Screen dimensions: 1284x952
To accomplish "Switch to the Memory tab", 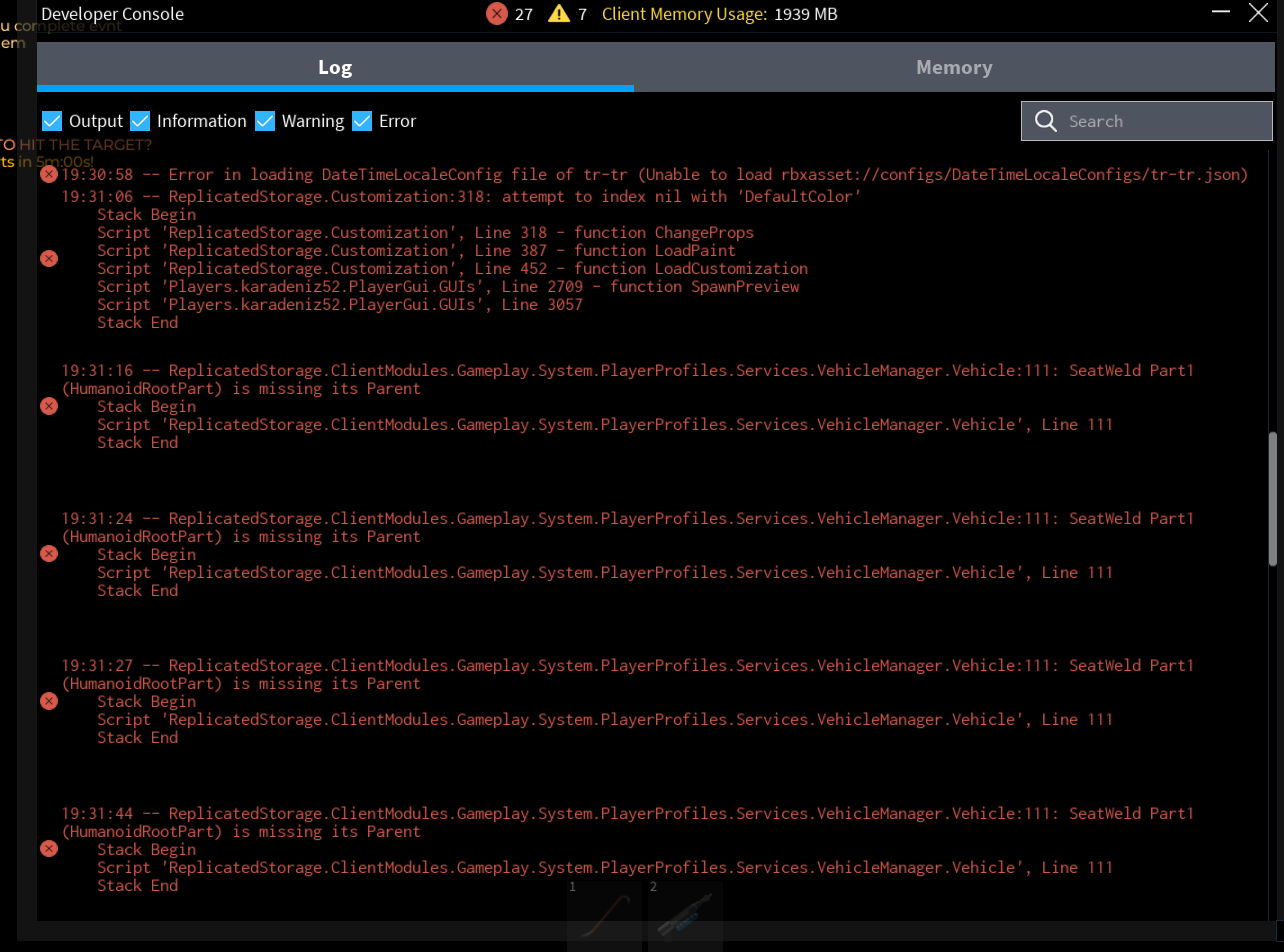I will pyautogui.click(x=954, y=68).
